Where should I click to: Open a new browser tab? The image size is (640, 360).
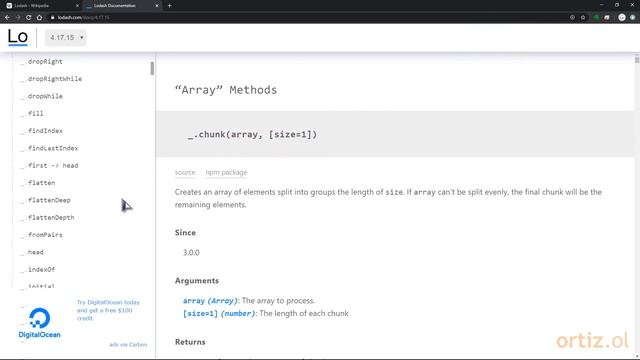(x=169, y=6)
